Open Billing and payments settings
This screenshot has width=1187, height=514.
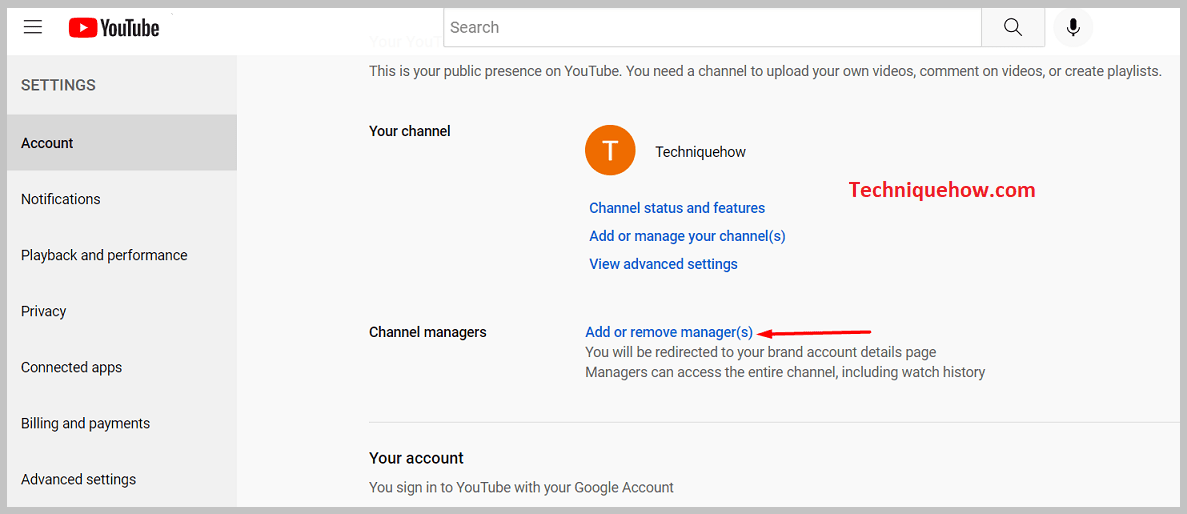[85, 423]
